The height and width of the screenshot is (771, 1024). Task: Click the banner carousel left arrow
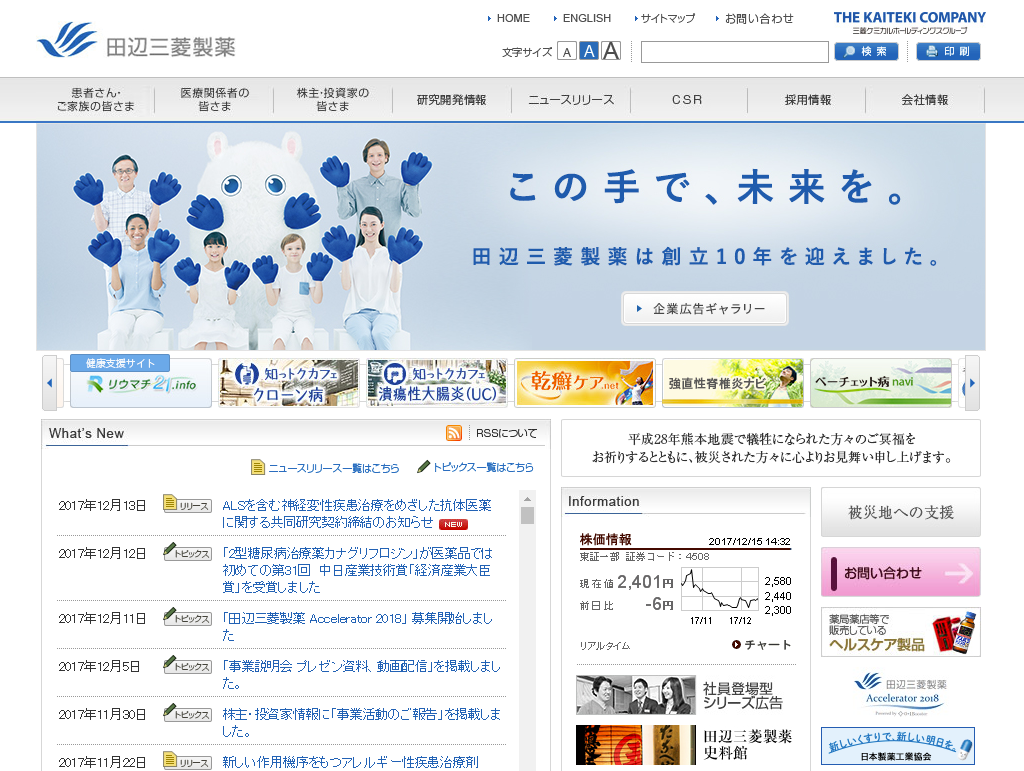pos(50,383)
